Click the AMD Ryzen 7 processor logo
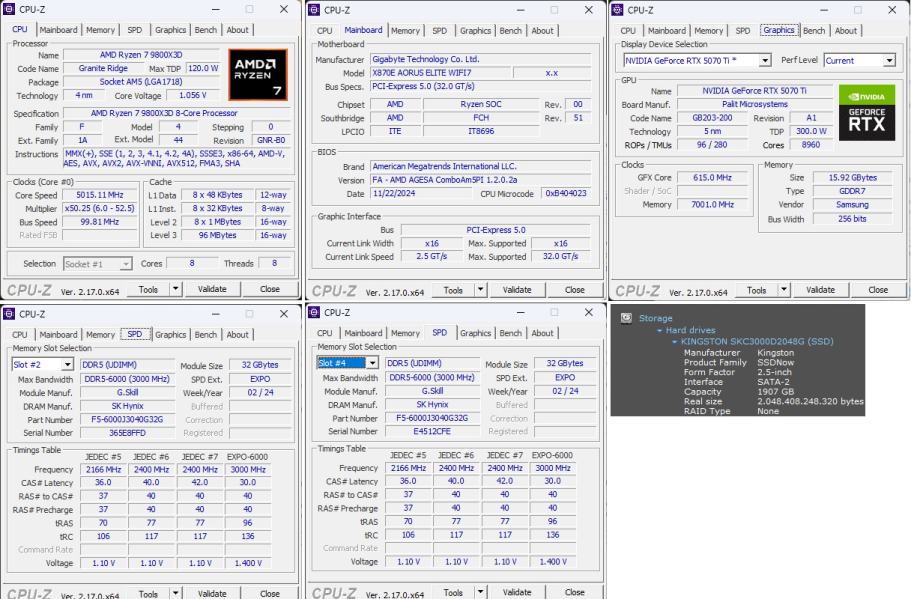 point(258,75)
